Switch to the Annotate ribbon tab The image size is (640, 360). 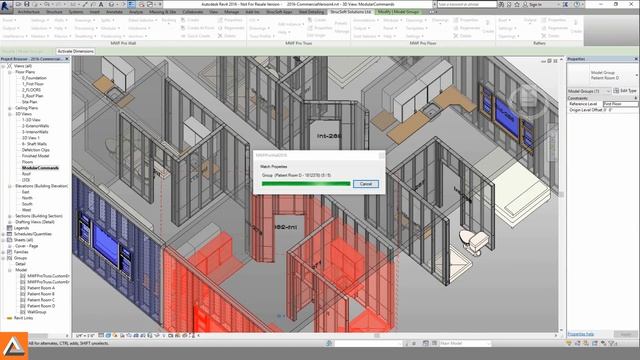pos(114,12)
